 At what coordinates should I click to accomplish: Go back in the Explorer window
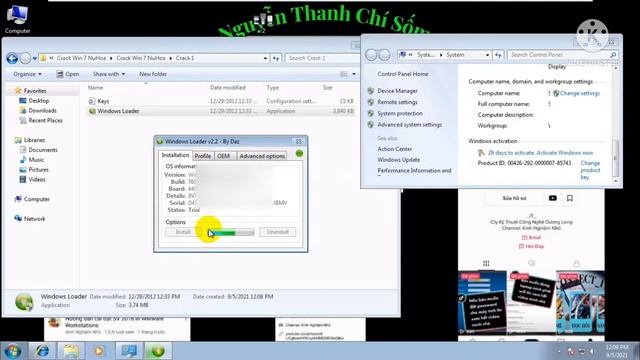(12, 58)
